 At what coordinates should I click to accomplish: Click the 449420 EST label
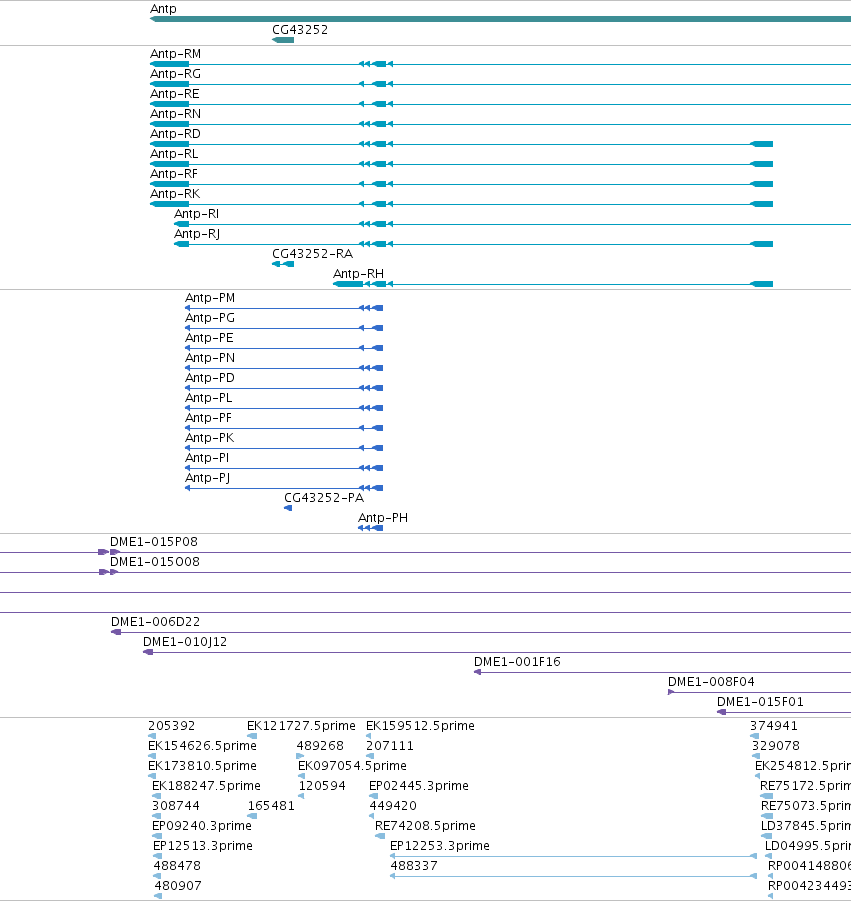393,806
